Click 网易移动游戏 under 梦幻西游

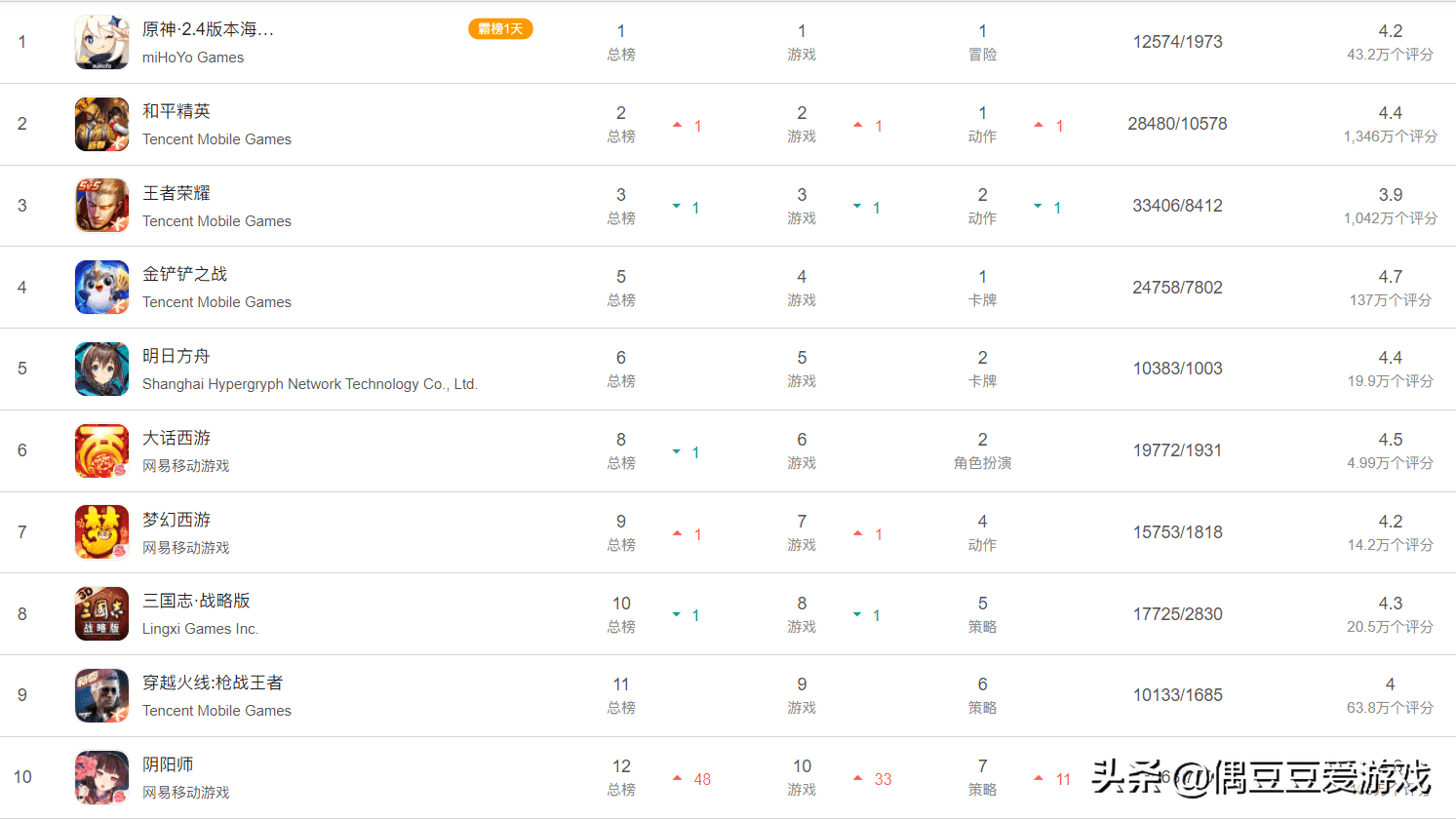[x=186, y=548]
